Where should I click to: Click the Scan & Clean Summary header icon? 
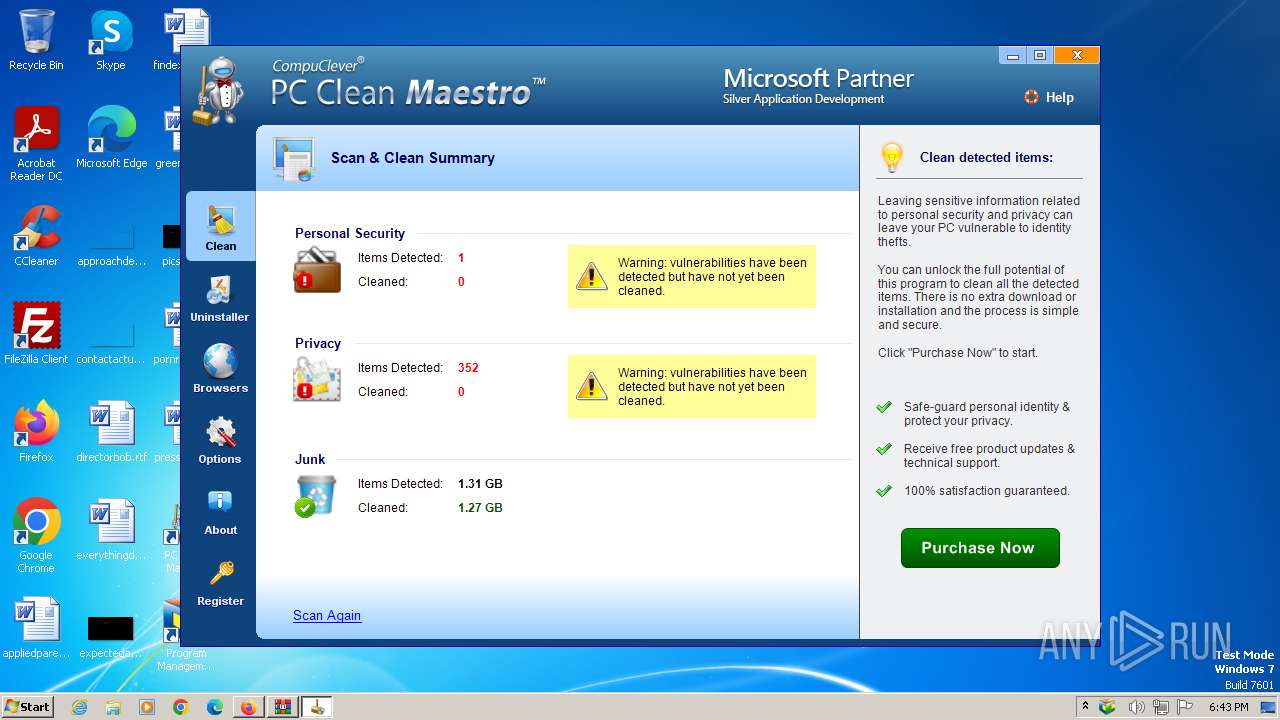click(295, 158)
